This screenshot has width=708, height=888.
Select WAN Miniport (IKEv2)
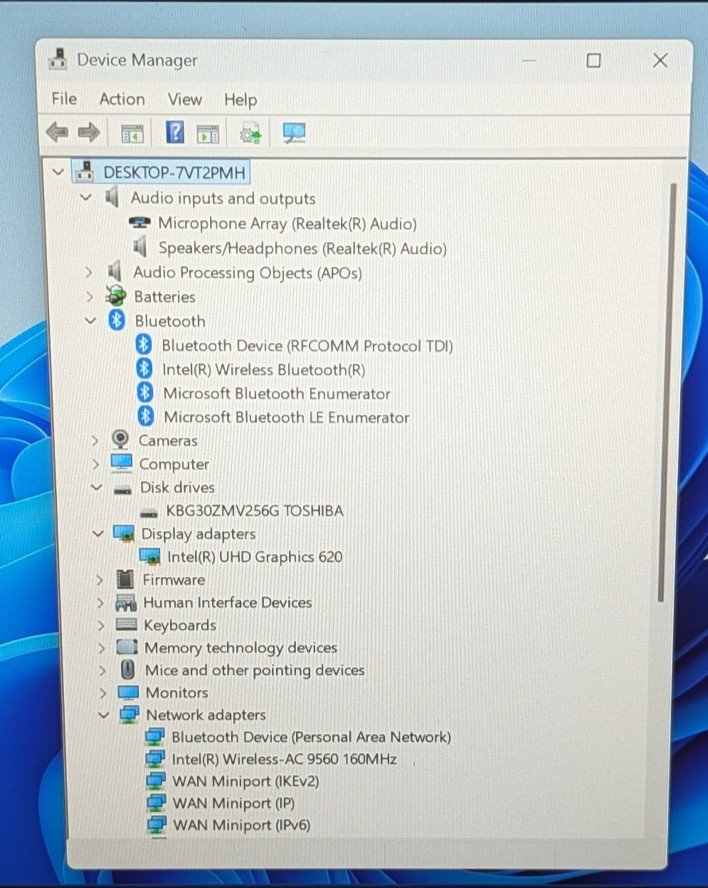[245, 781]
